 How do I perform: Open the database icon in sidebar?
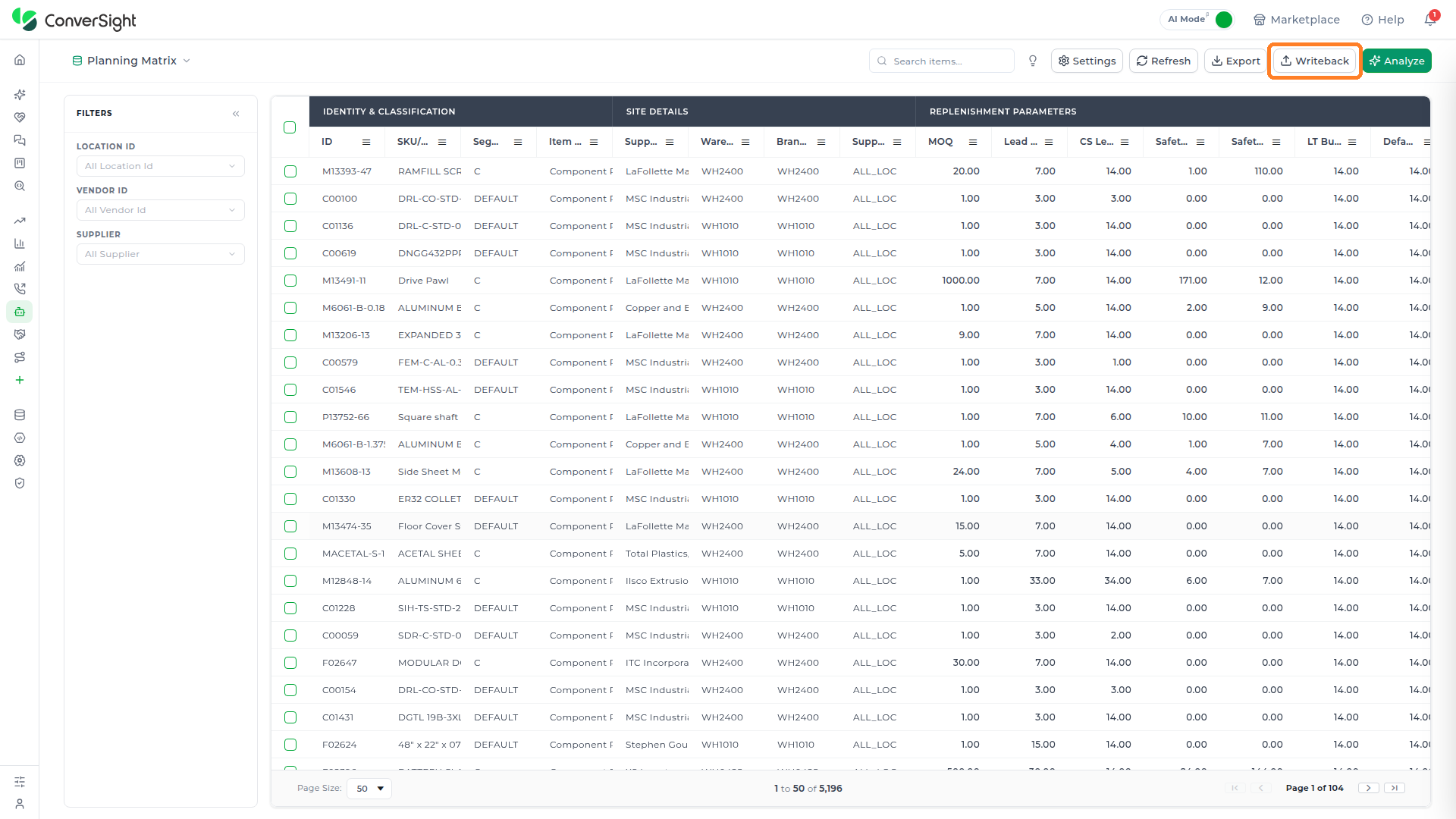coord(20,415)
